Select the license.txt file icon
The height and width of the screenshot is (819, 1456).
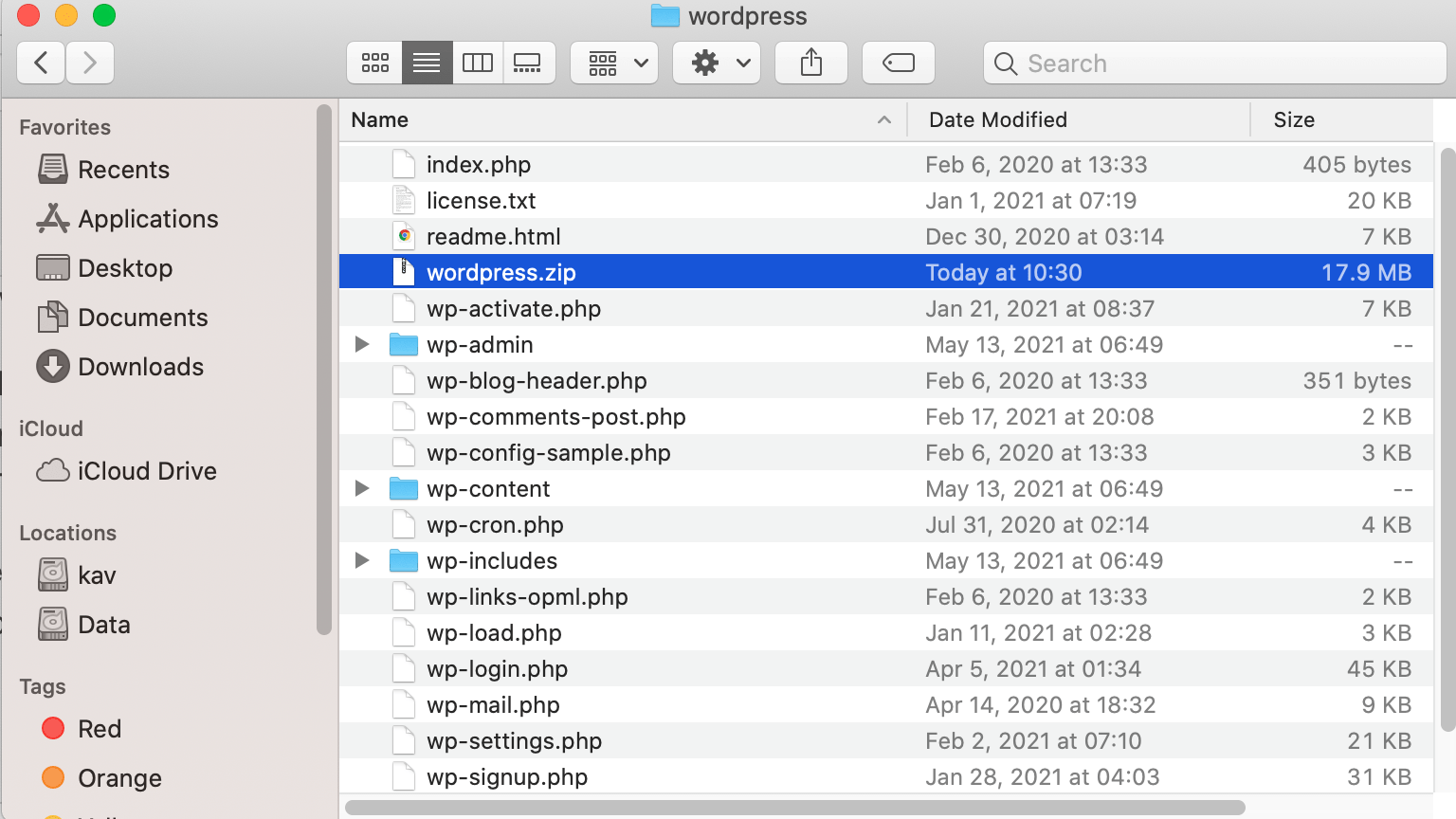click(x=404, y=201)
